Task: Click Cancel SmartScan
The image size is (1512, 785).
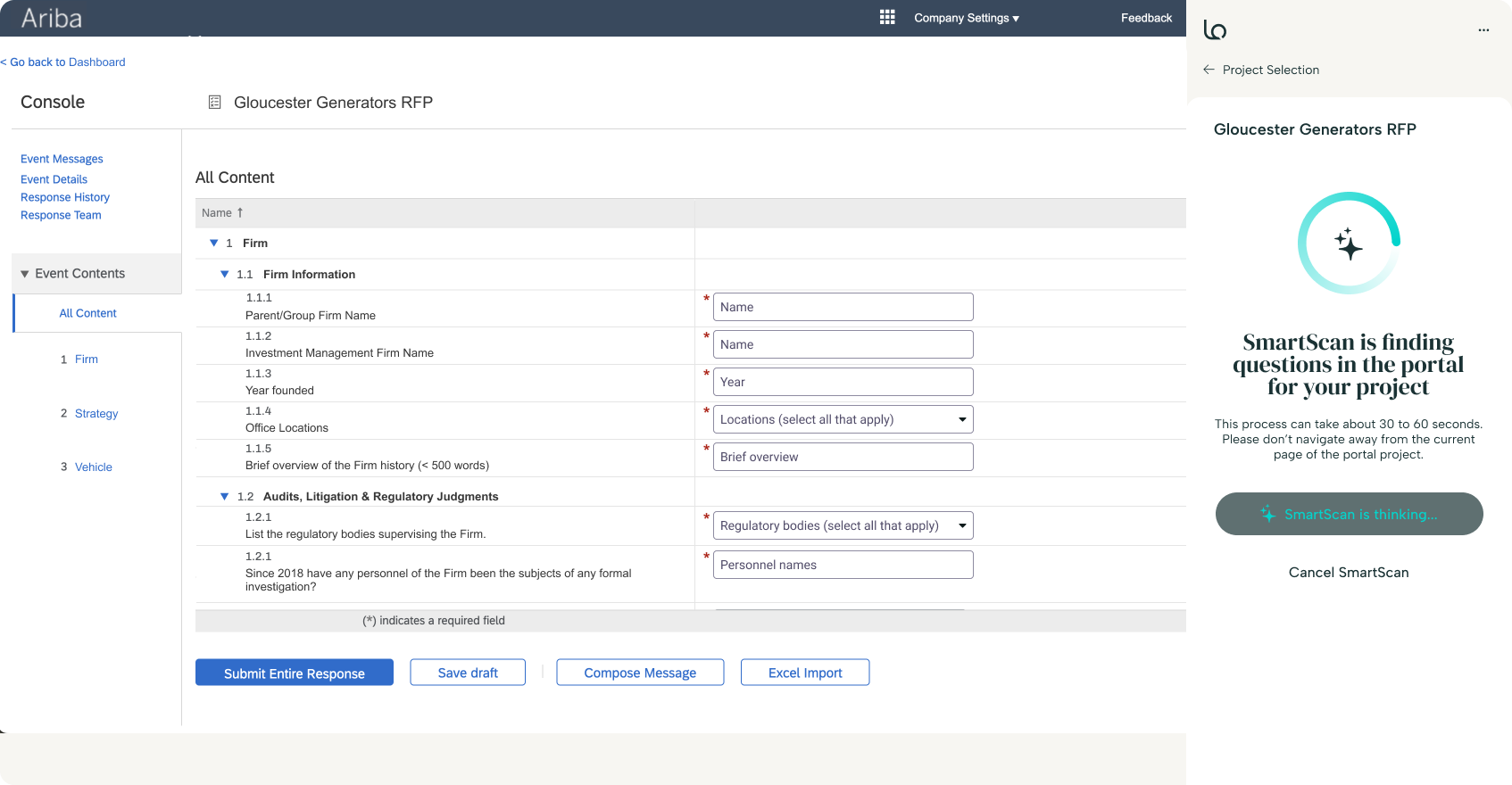Action: tap(1349, 573)
